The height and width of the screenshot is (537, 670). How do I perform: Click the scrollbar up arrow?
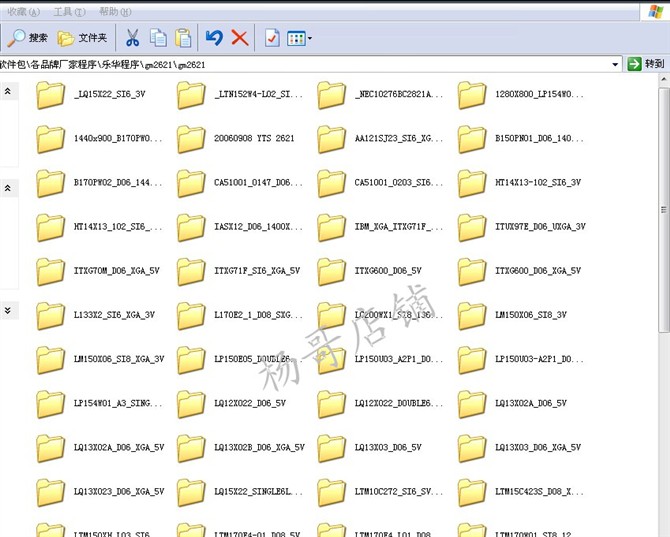click(664, 80)
